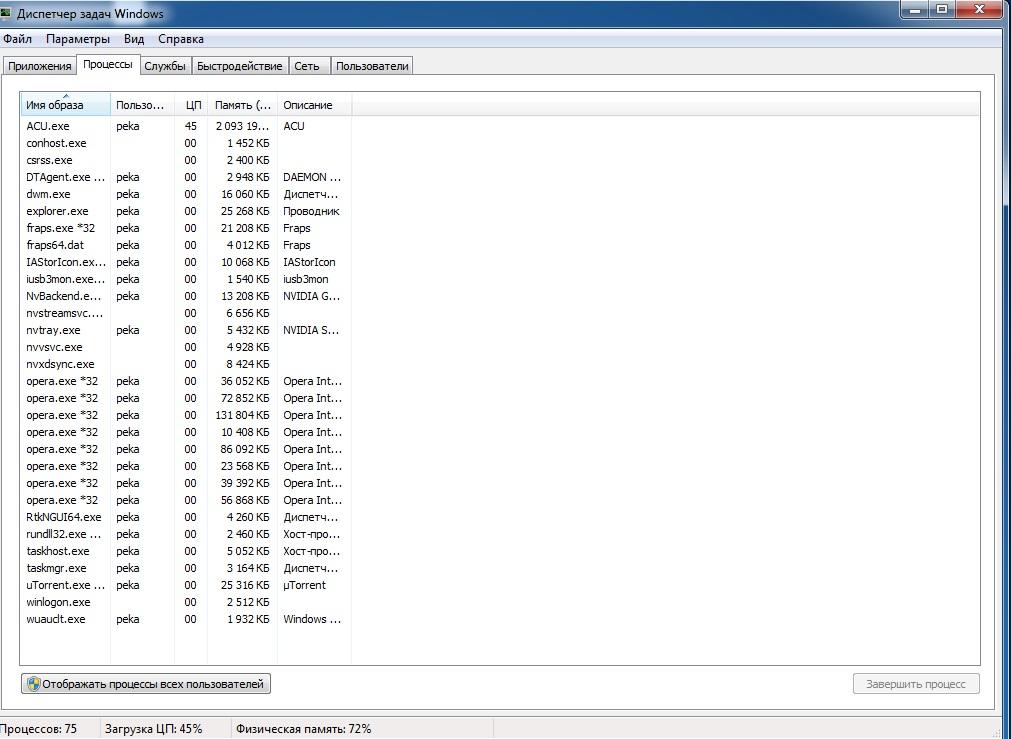Click the 72 852 КБ memory cell

click(245, 399)
